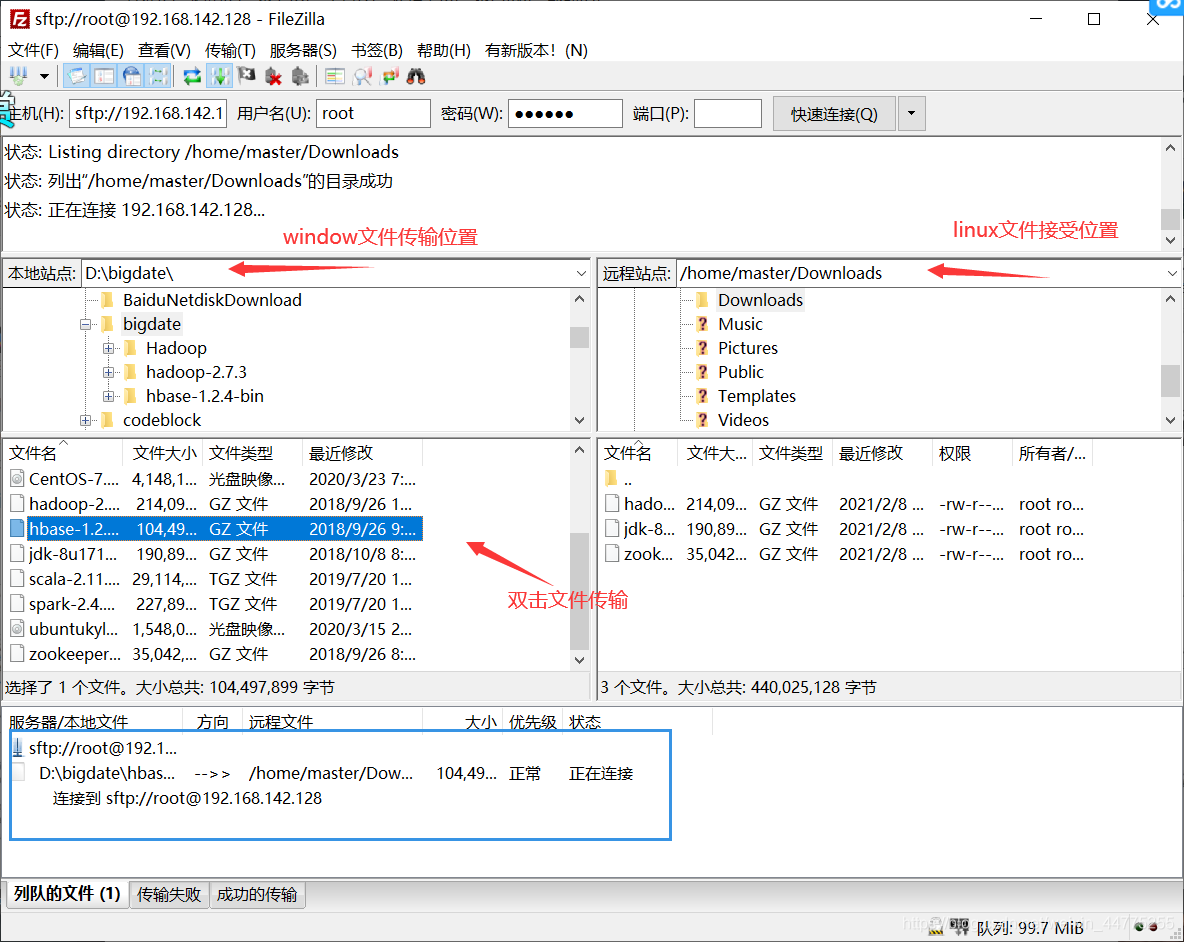
Task: Open 有新版本!(N) menu
Action: 536,51
